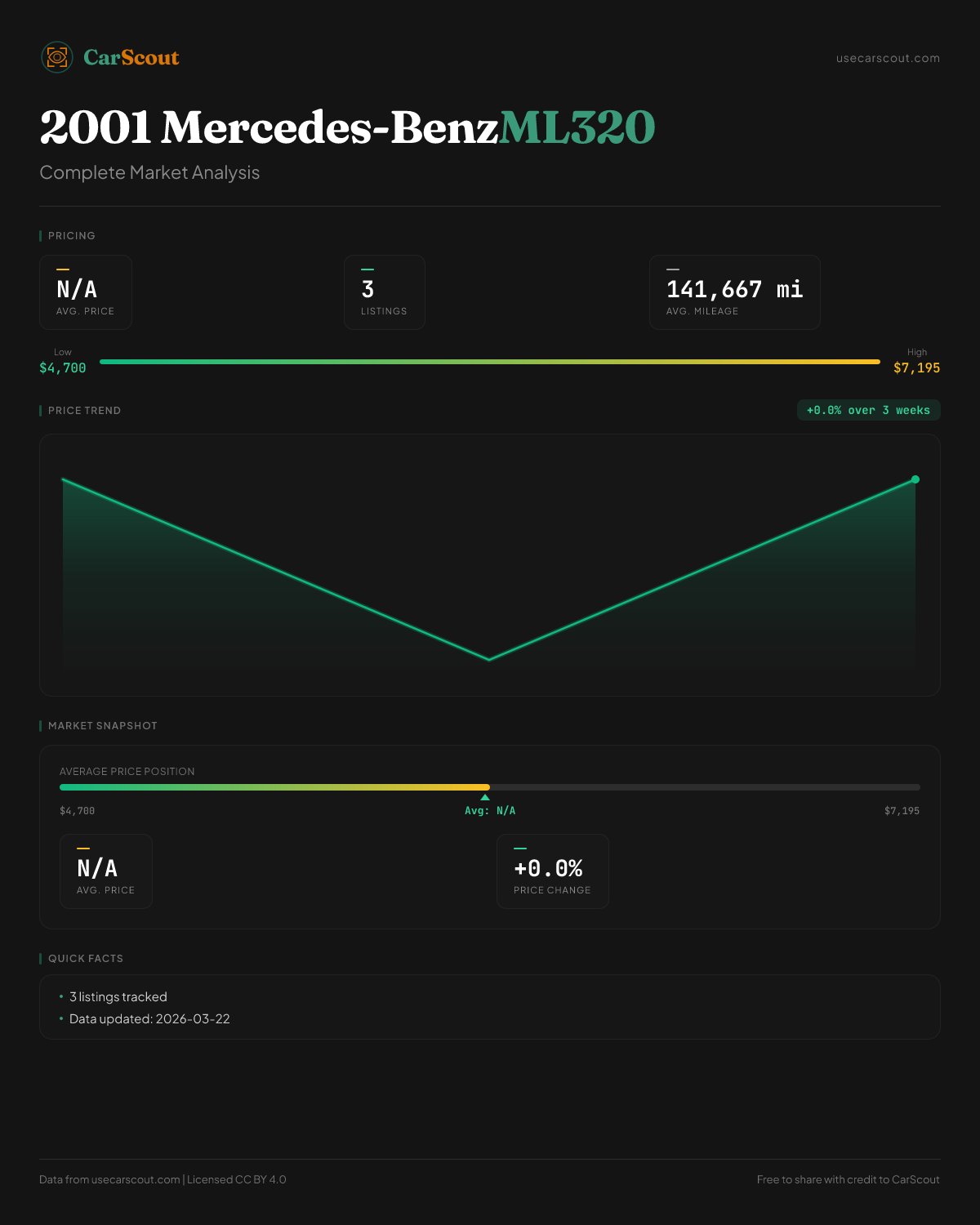Click the green endpoint dot on price trend

click(x=915, y=479)
